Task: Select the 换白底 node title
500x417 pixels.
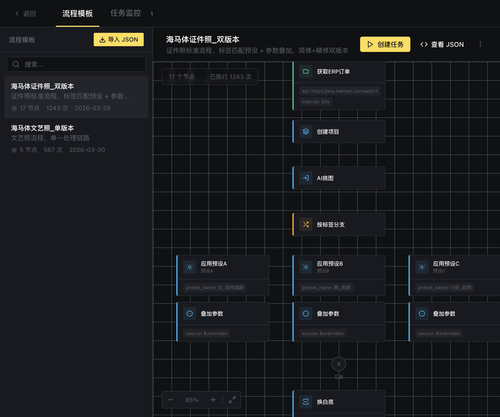Action: 325,402
